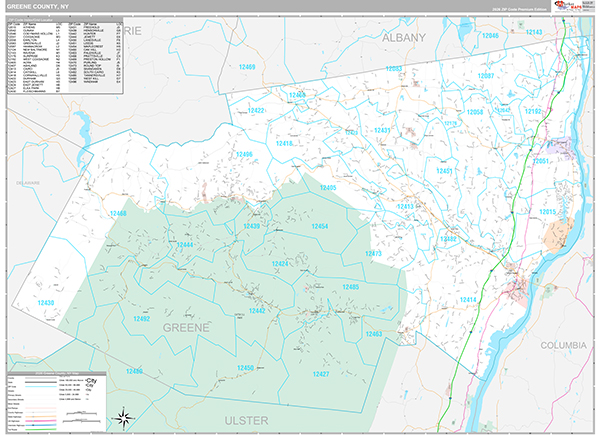
Task: Click the '2026 ZIP Code Premium Edition' subtitle
Action: pyautogui.click(x=519, y=9)
